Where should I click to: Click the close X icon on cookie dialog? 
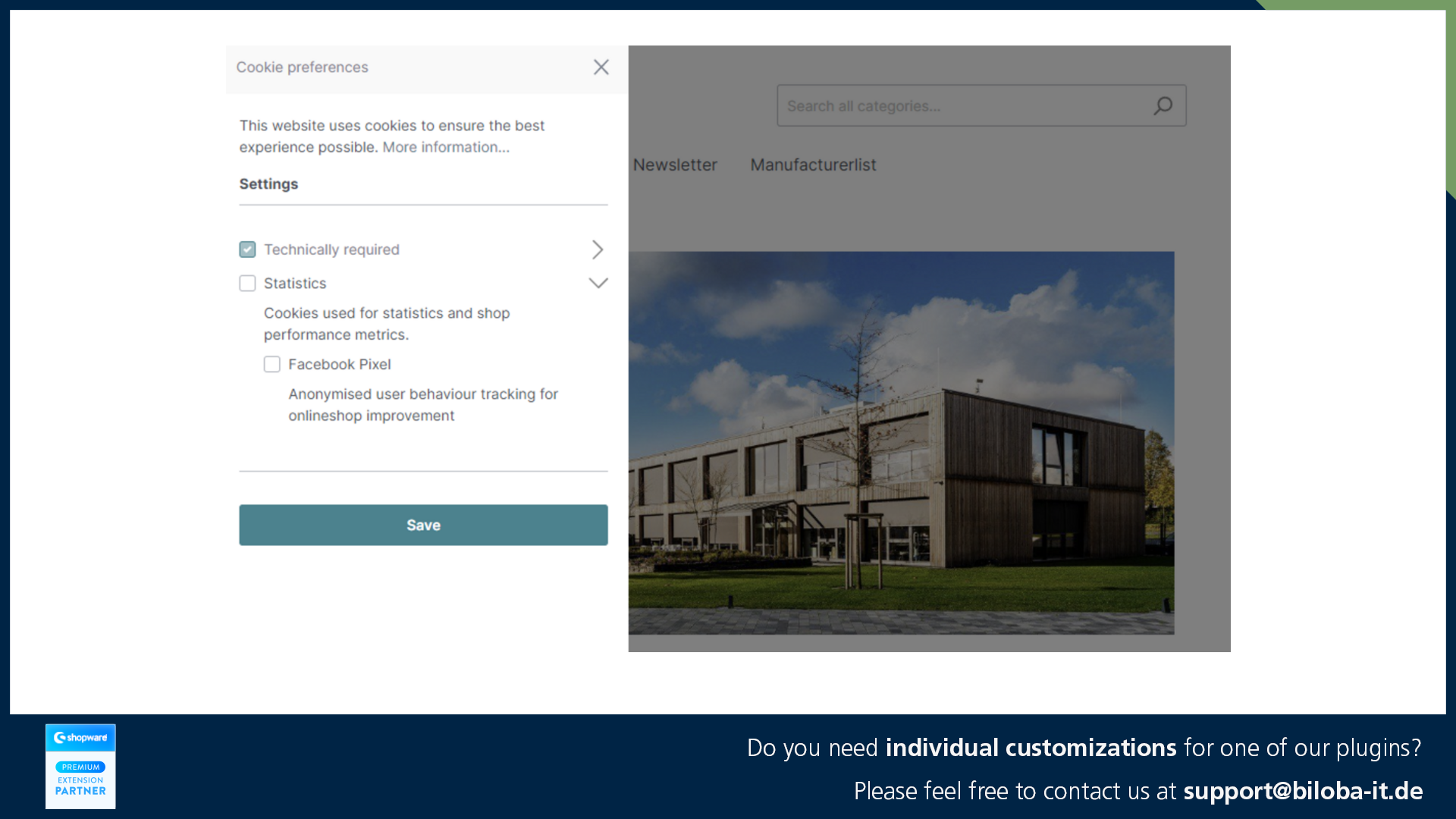pyautogui.click(x=601, y=67)
